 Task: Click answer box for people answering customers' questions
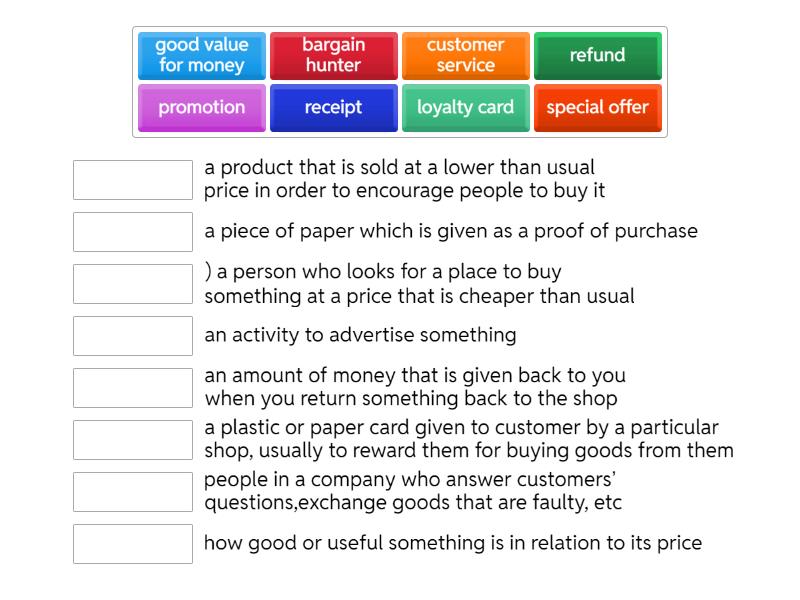[133, 492]
